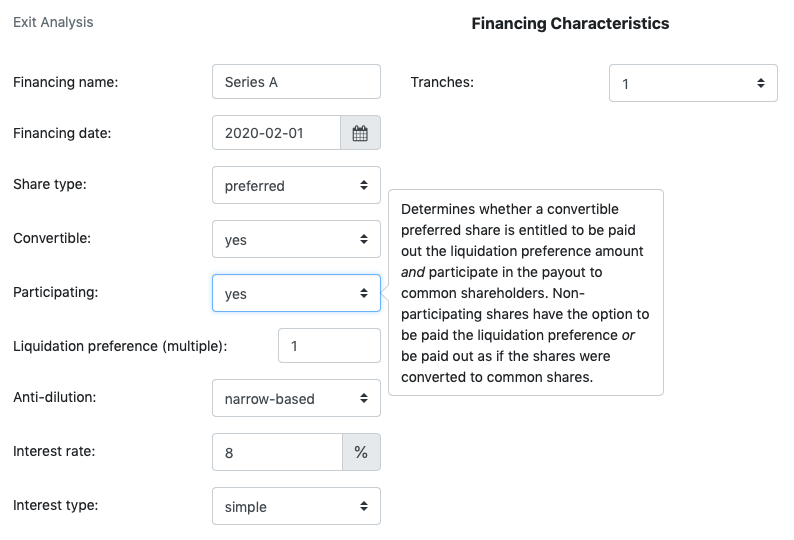Image resolution: width=794 pixels, height=540 pixels.
Task: Click into the Interest rate field showing 8
Action: pos(277,452)
